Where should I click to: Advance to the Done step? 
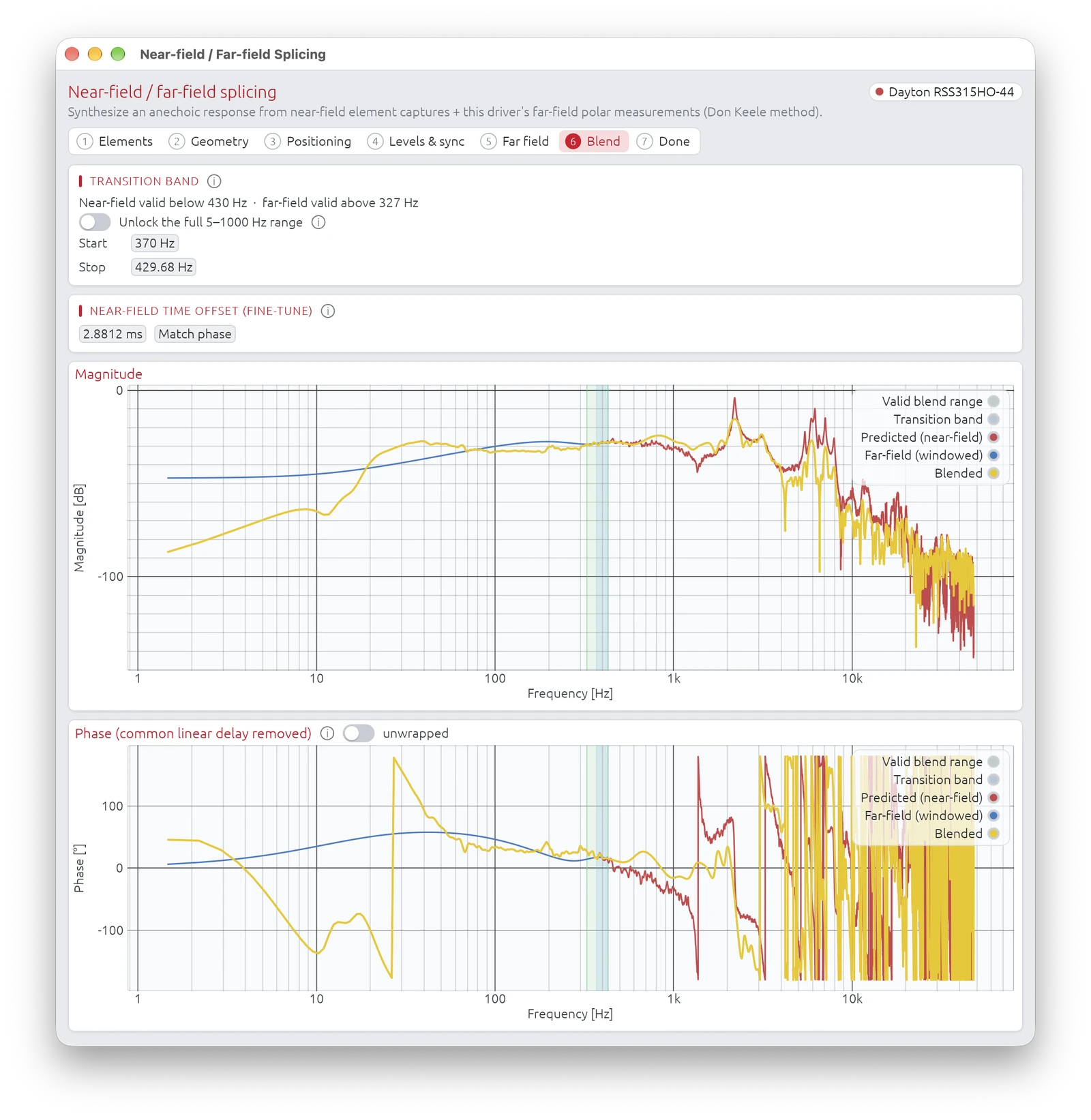(x=664, y=141)
